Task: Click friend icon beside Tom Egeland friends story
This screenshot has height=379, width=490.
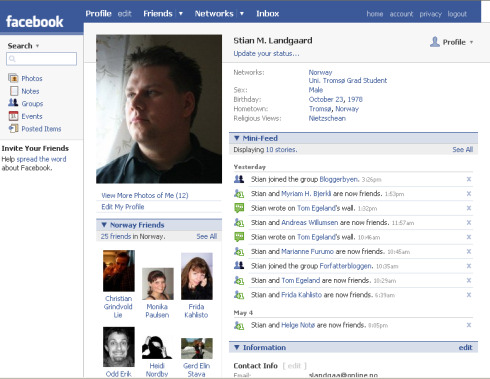Action: click(239, 280)
